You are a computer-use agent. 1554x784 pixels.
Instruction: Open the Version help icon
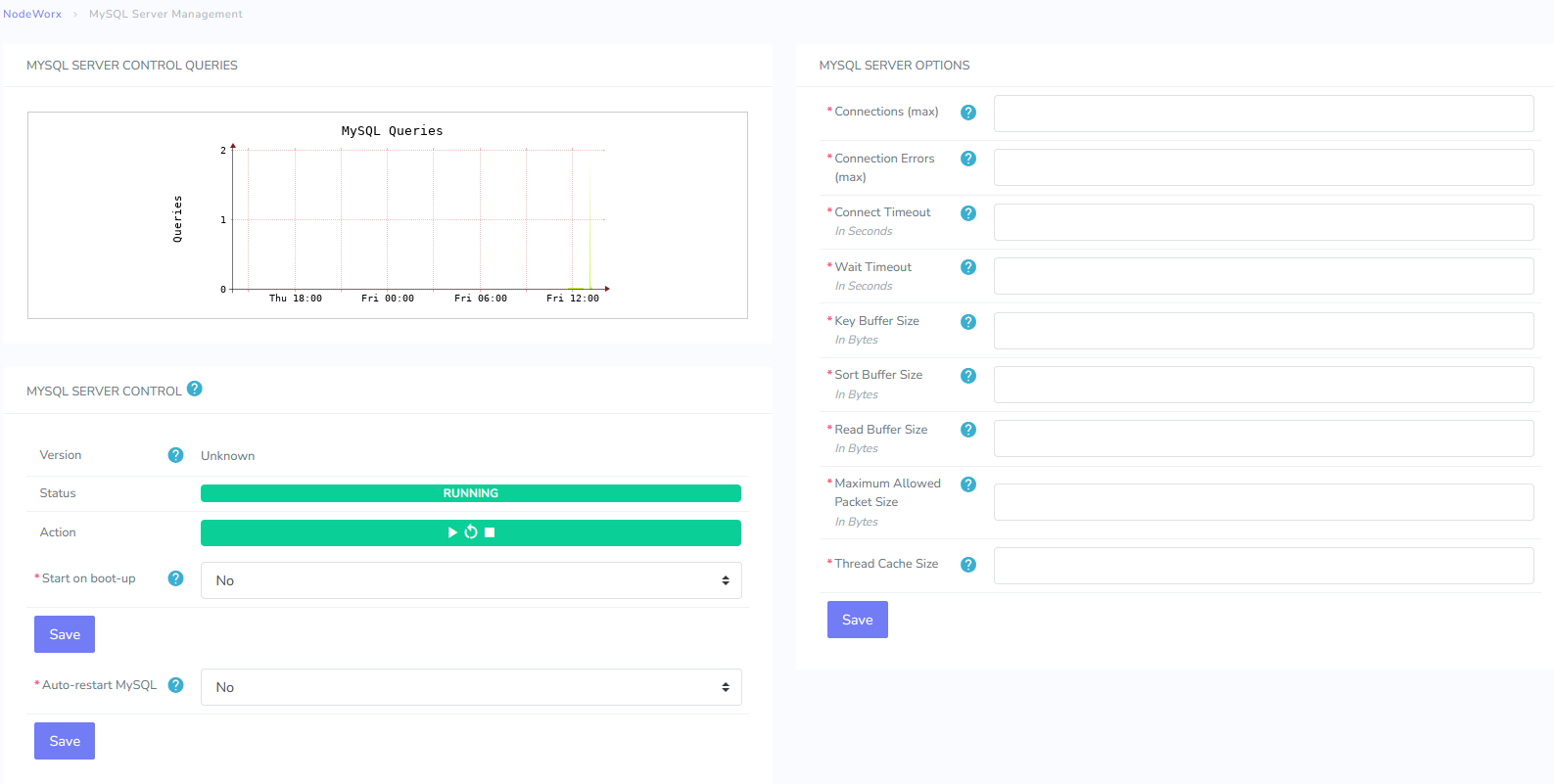point(176,455)
